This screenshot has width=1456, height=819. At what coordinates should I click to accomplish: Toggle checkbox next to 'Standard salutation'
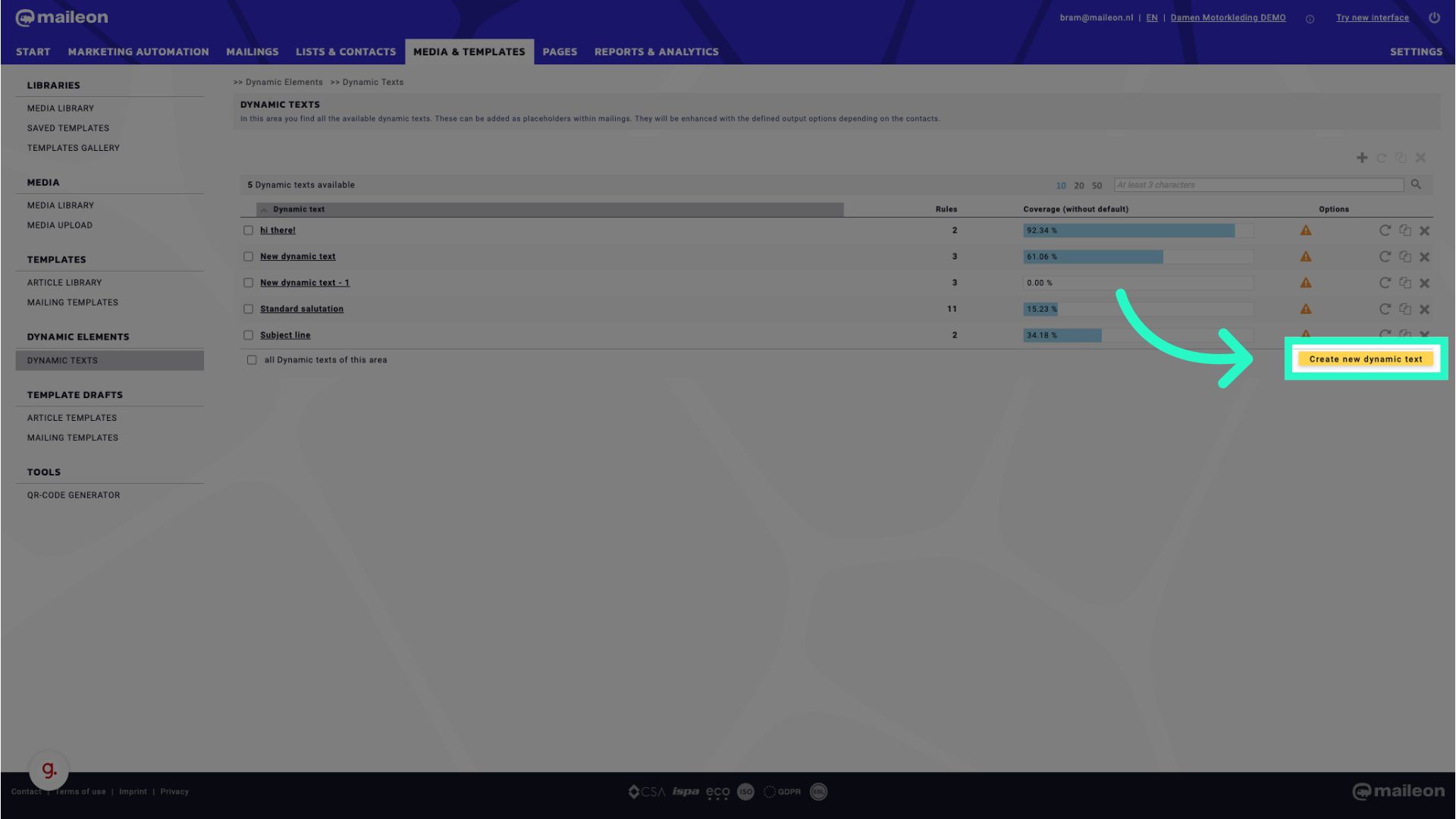247,308
